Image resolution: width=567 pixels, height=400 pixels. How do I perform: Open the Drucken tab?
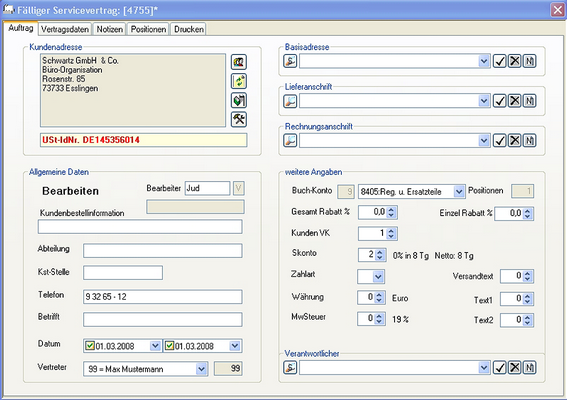189,29
